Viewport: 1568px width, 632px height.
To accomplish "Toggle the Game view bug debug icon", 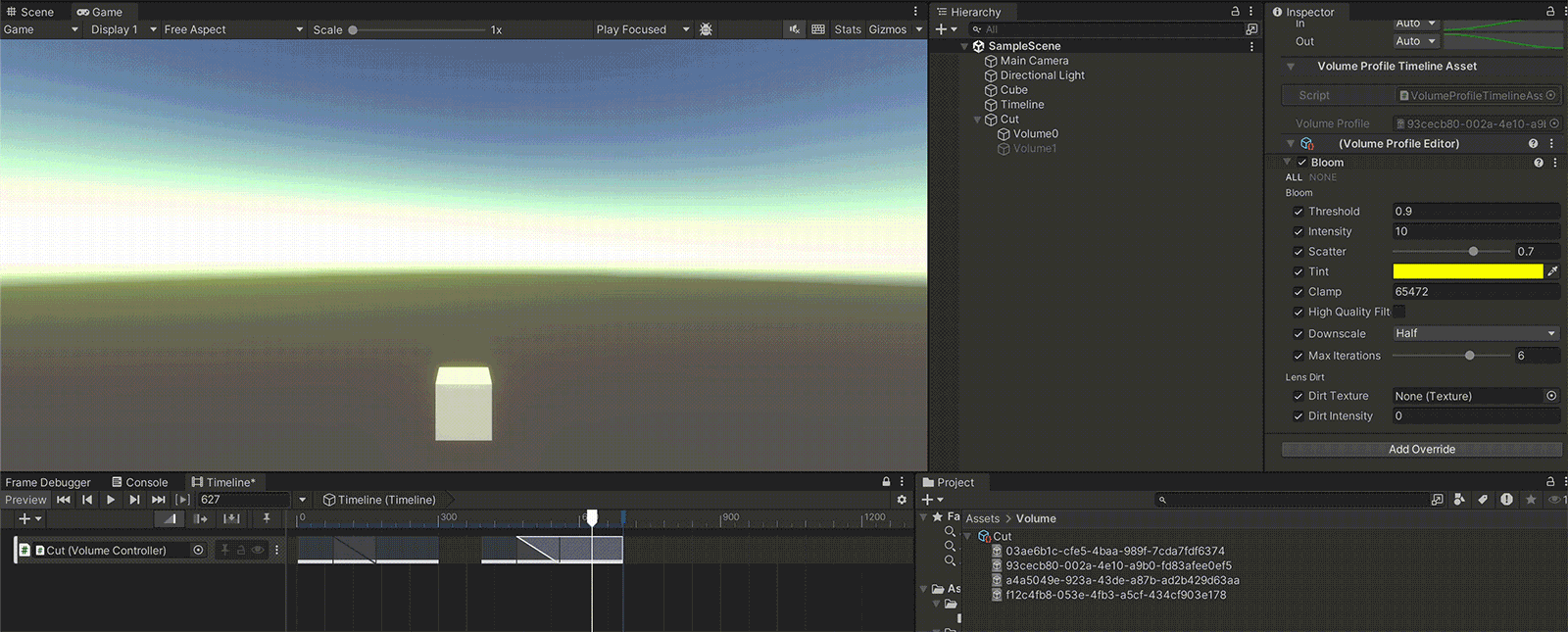I will point(706,29).
